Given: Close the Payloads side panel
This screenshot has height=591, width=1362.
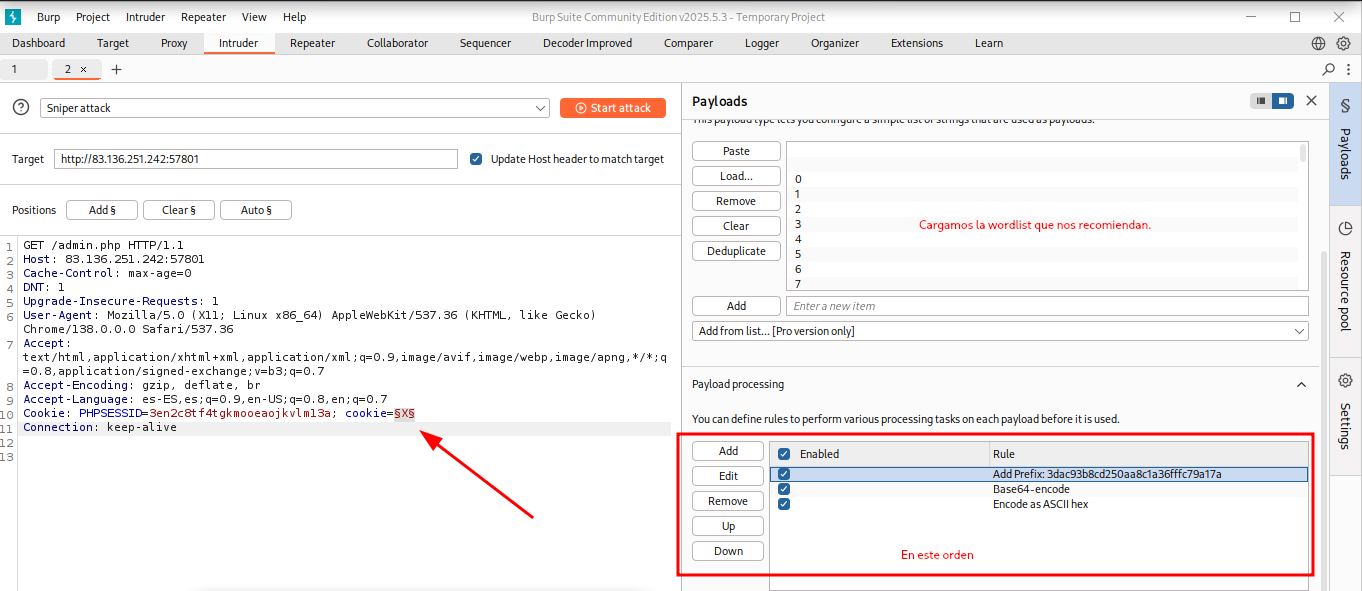Looking at the screenshot, I should tap(1312, 101).
